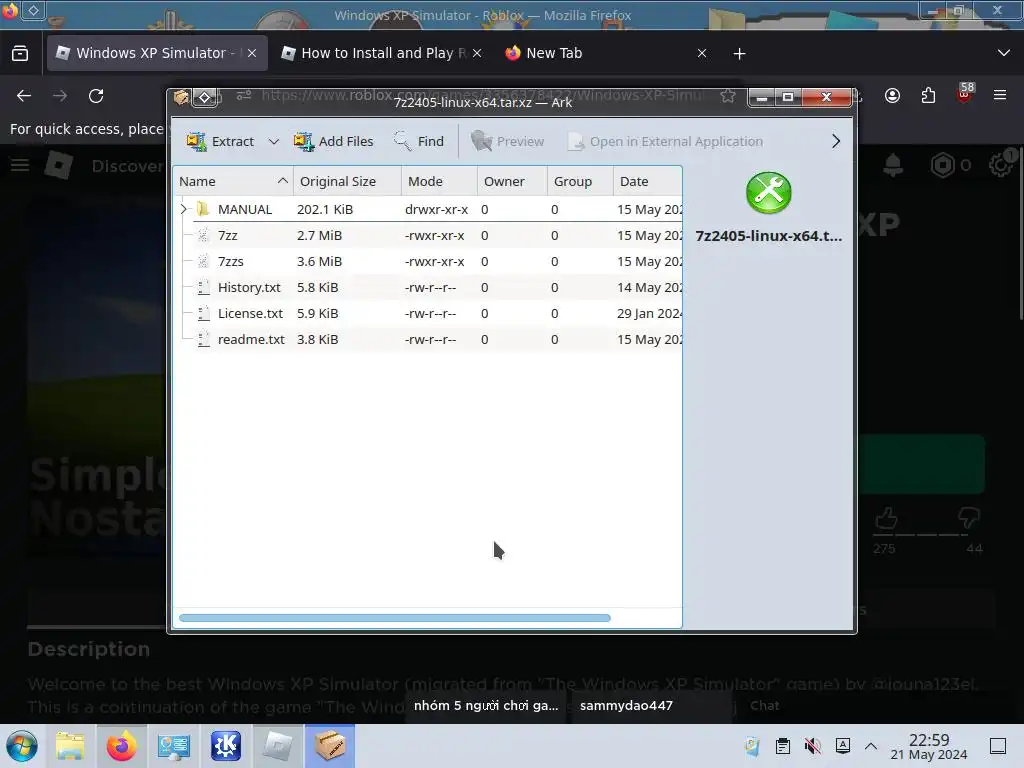This screenshot has height=768, width=1024.
Task: Sort by the Date column header
Action: (x=647, y=182)
